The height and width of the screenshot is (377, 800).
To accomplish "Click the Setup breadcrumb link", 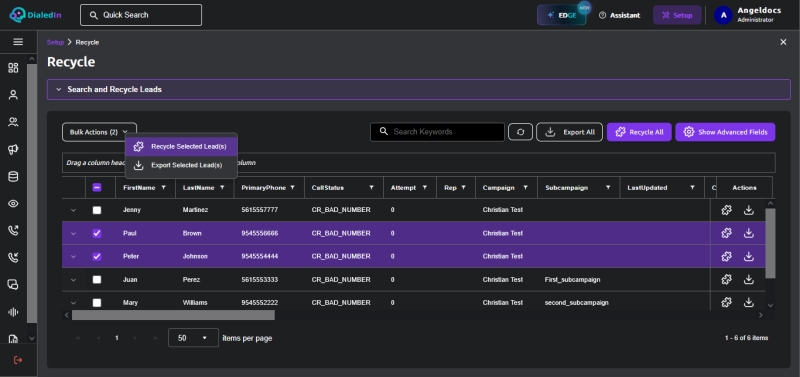I will (55, 42).
